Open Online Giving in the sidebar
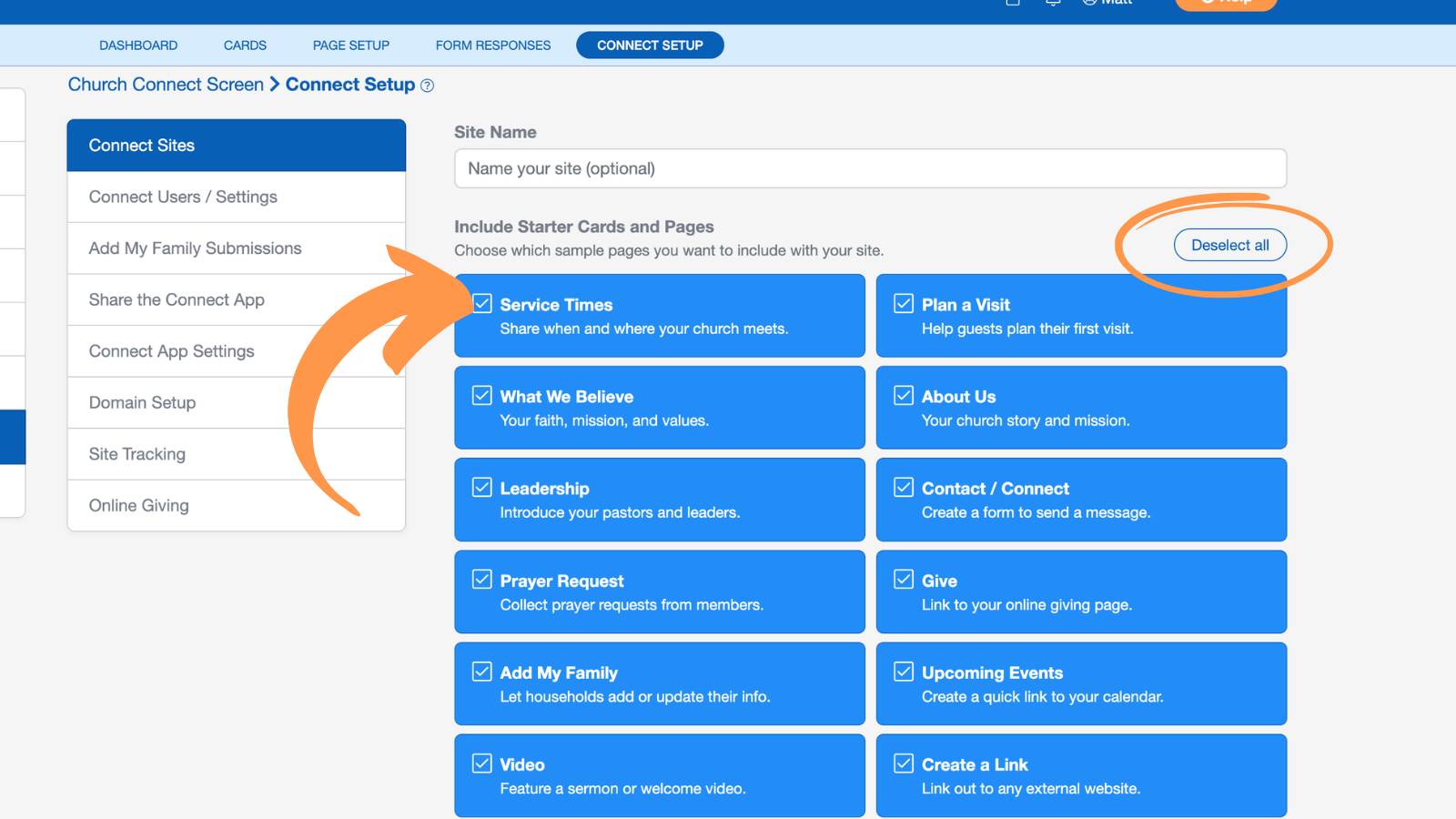 point(237,505)
